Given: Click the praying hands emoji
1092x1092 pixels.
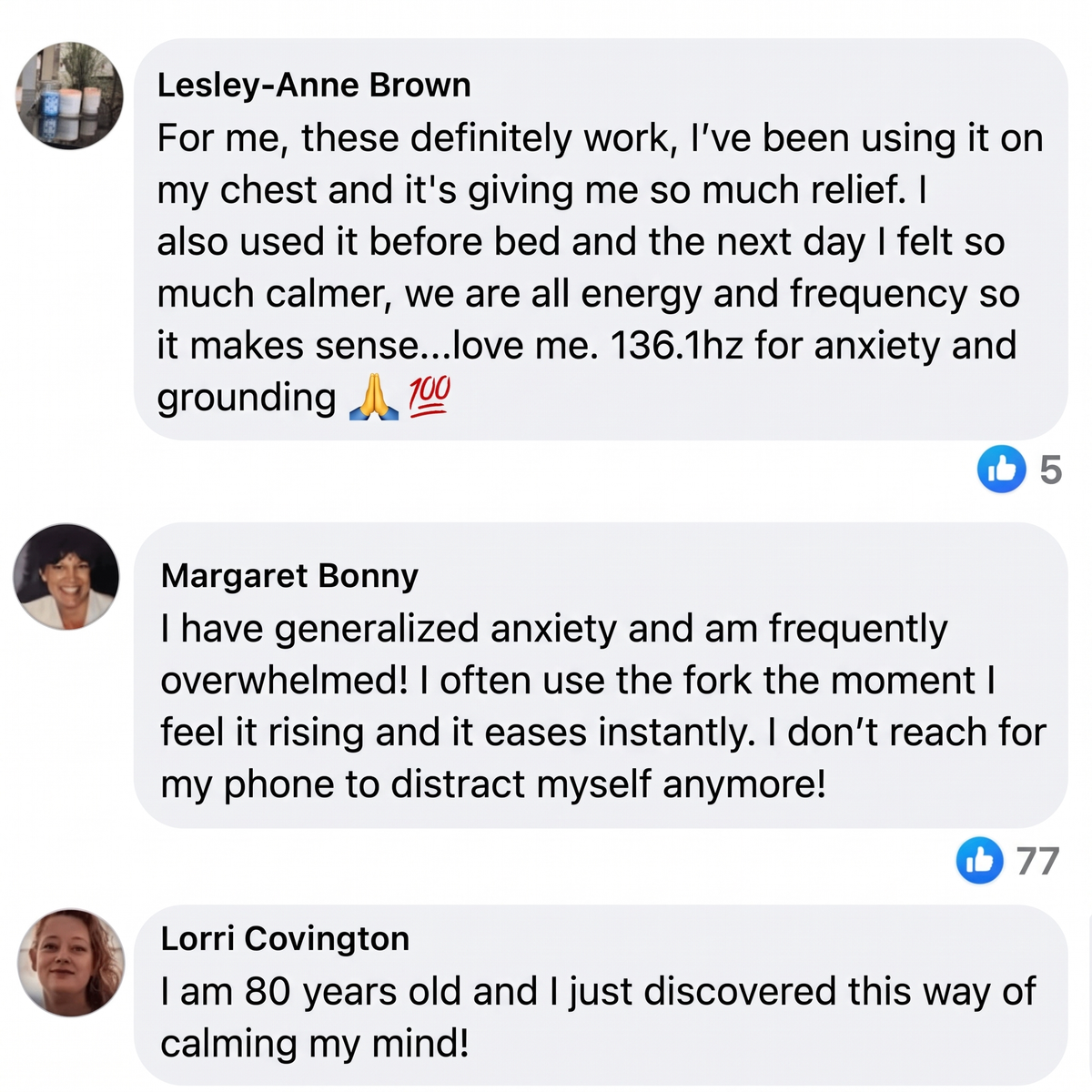Looking at the screenshot, I should [x=374, y=398].
